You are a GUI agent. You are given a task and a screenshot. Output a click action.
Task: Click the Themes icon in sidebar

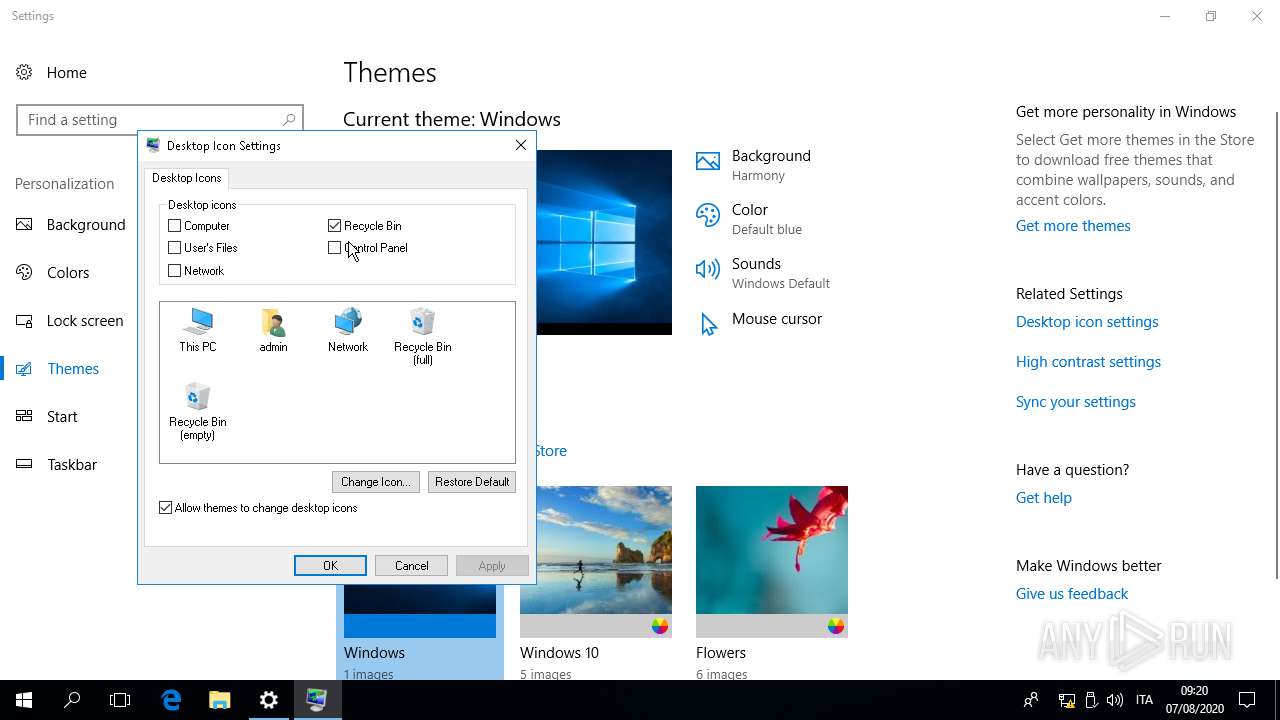[24, 368]
